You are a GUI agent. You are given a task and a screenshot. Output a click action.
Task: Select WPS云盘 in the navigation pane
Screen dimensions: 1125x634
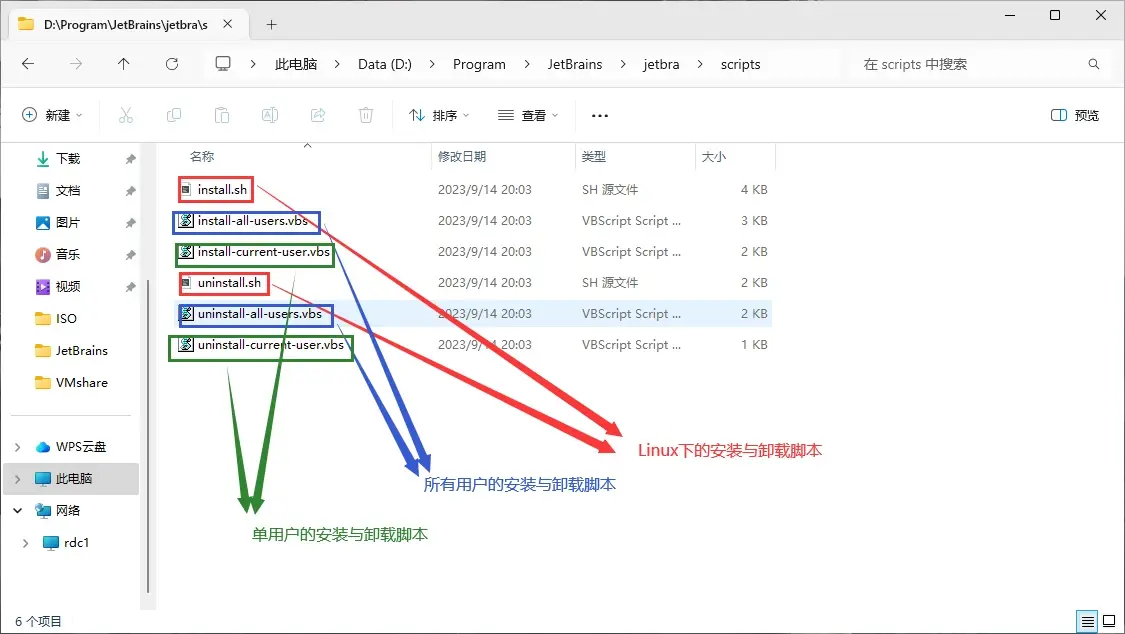pos(80,447)
